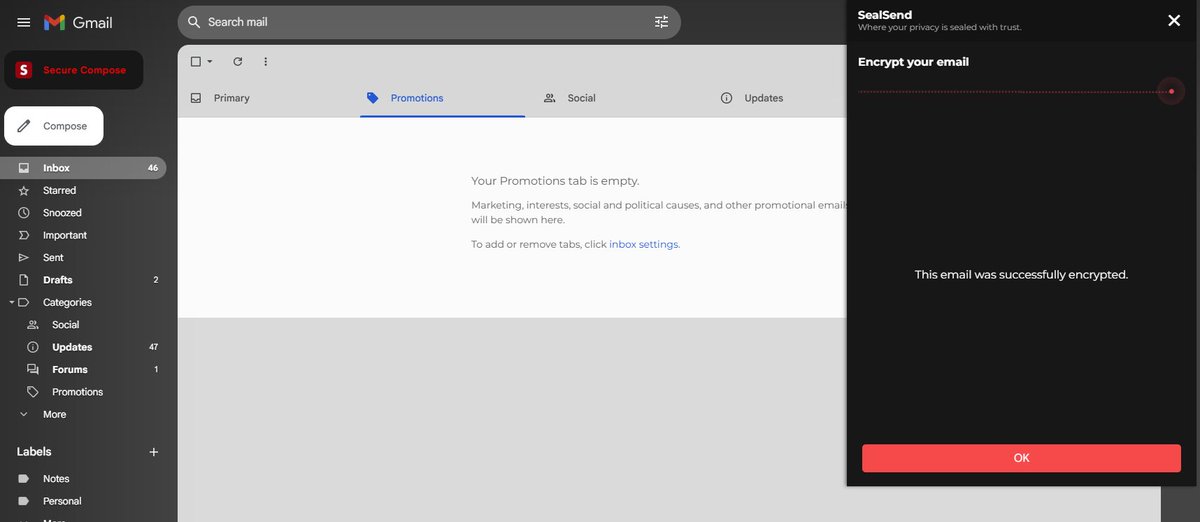The image size is (1200, 522).
Task: Click the Sent arrow icon
Action: pos(24,257)
